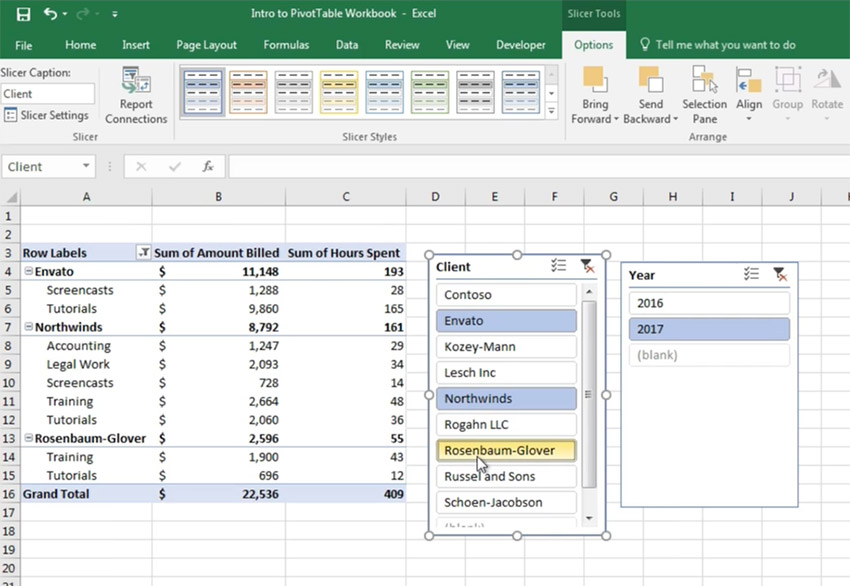Select 2016 in Year slicer
The width and height of the screenshot is (850, 586).
tap(709, 303)
